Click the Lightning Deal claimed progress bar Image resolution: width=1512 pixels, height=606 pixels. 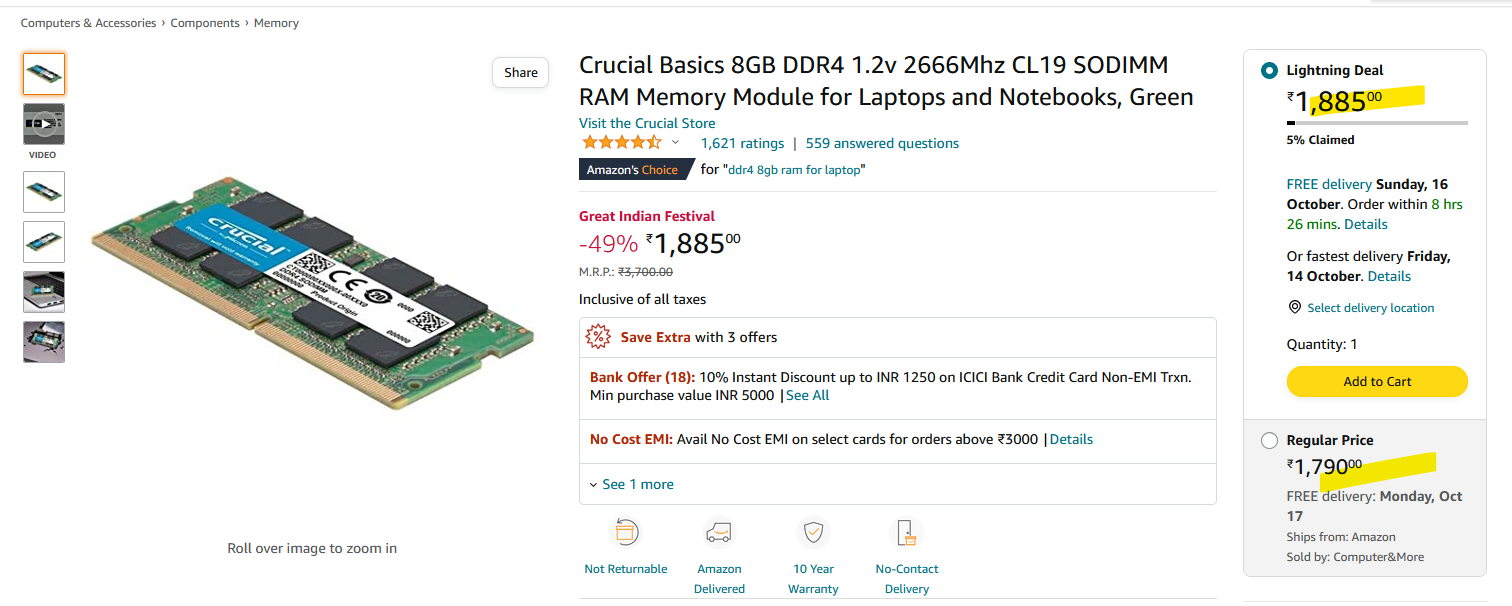[1377, 123]
